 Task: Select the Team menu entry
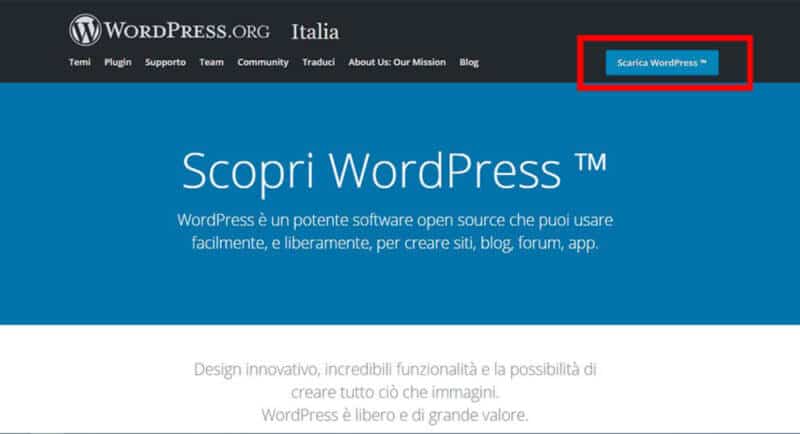[x=212, y=62]
